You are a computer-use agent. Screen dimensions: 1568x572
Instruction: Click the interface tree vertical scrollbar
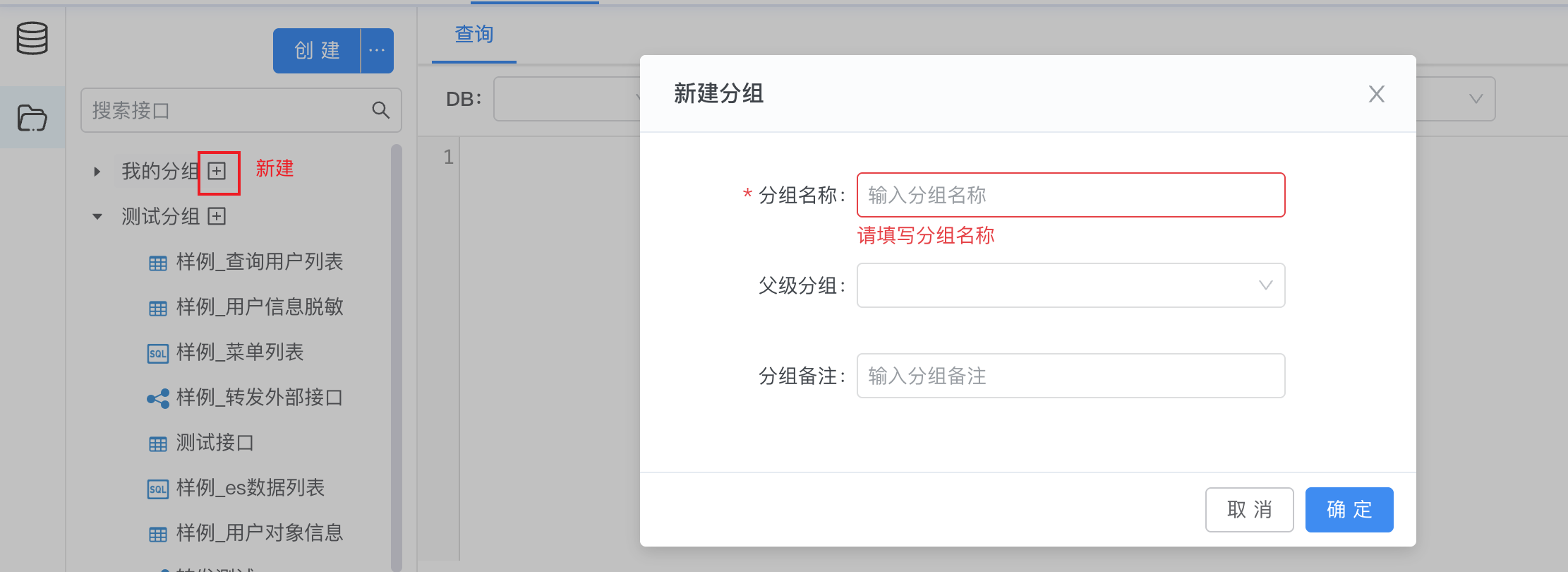pyautogui.click(x=396, y=353)
